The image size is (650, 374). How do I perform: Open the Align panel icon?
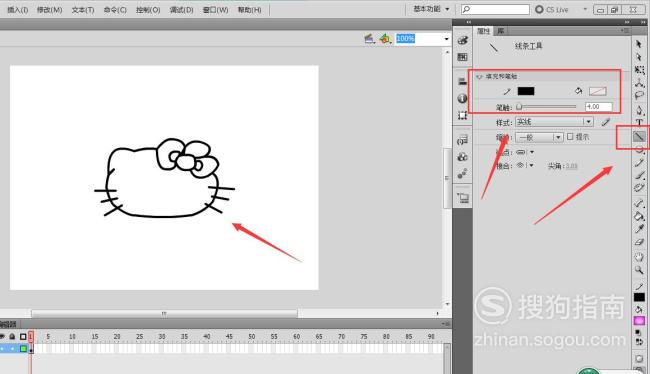point(463,81)
